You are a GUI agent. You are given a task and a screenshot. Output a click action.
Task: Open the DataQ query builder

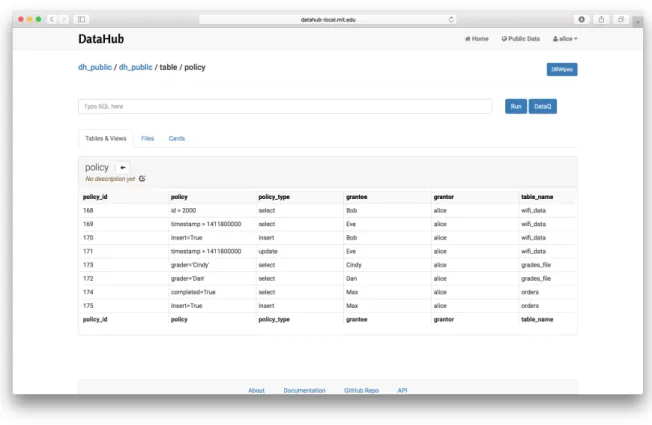(x=543, y=106)
